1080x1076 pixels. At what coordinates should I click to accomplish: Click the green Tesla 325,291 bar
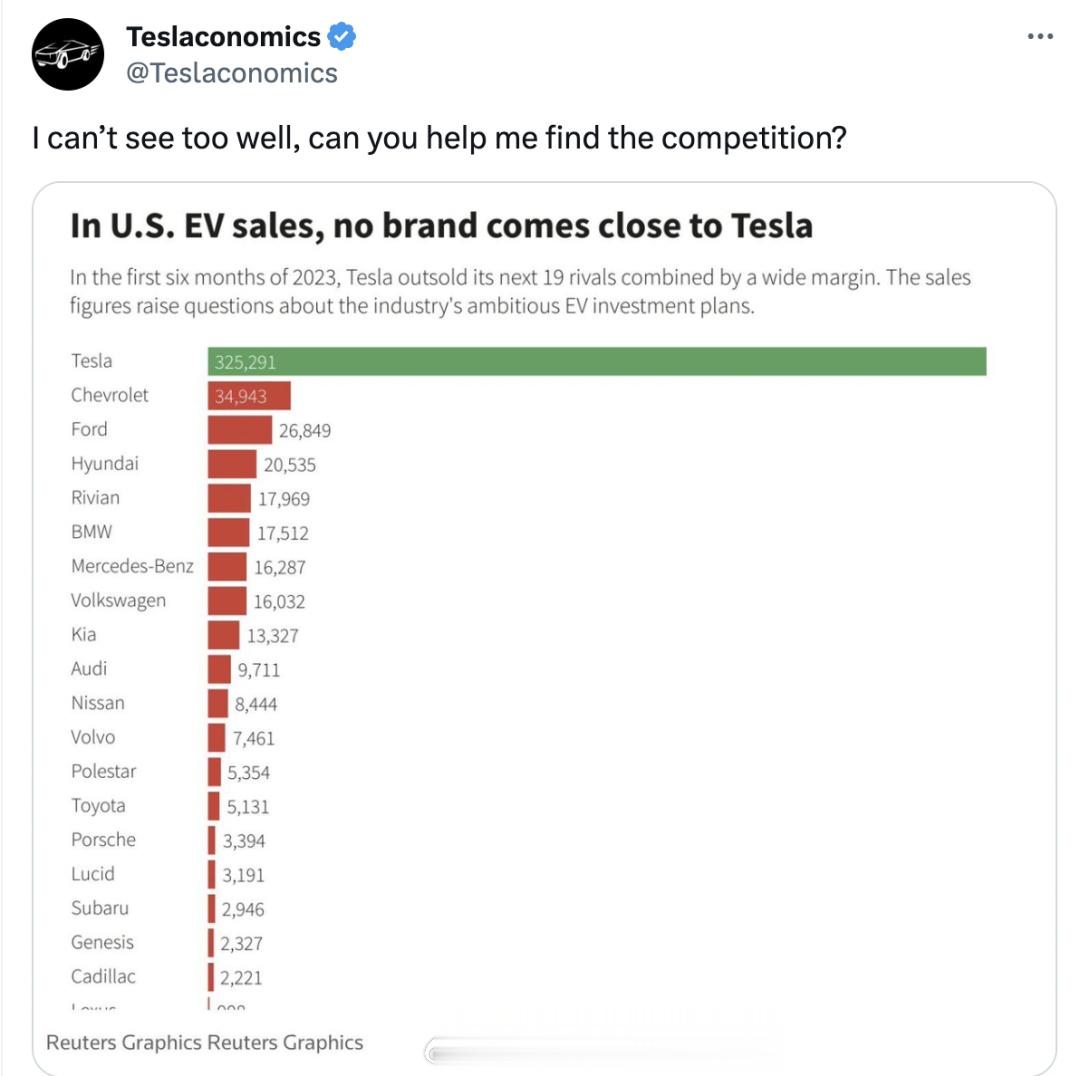597,362
